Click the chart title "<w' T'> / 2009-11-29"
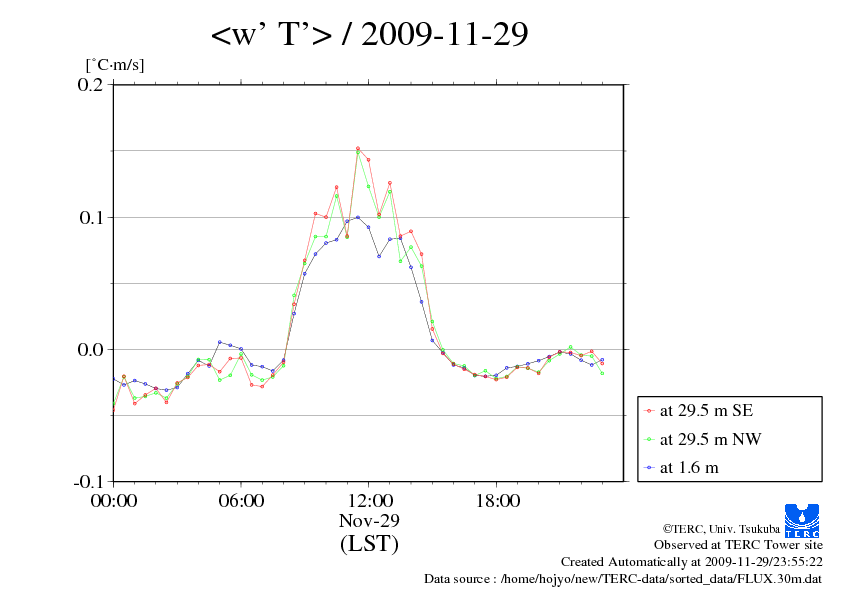The image size is (842, 595). pyautogui.click(x=369, y=34)
